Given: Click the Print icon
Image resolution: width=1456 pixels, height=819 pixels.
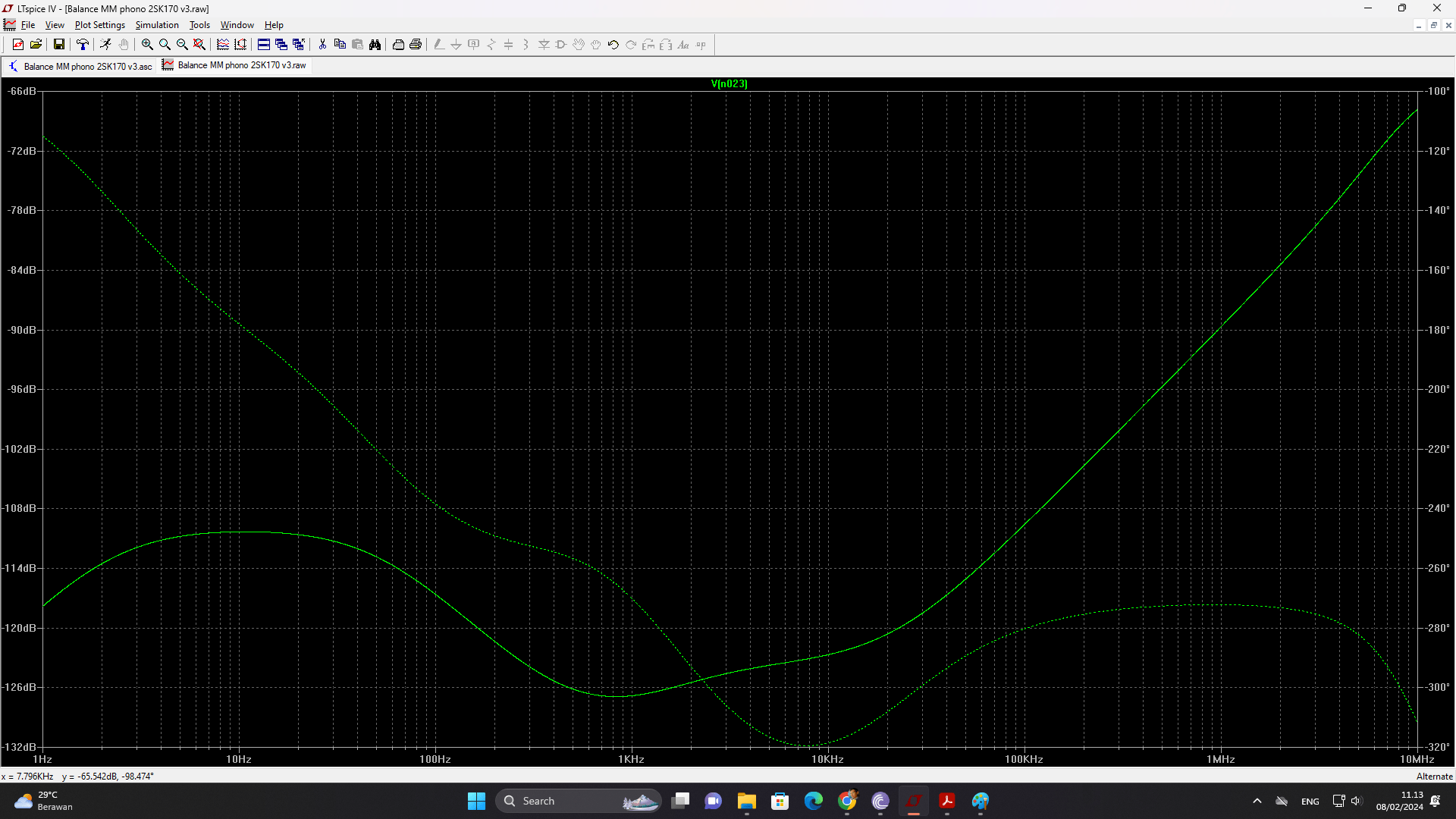Looking at the screenshot, I should point(416,45).
